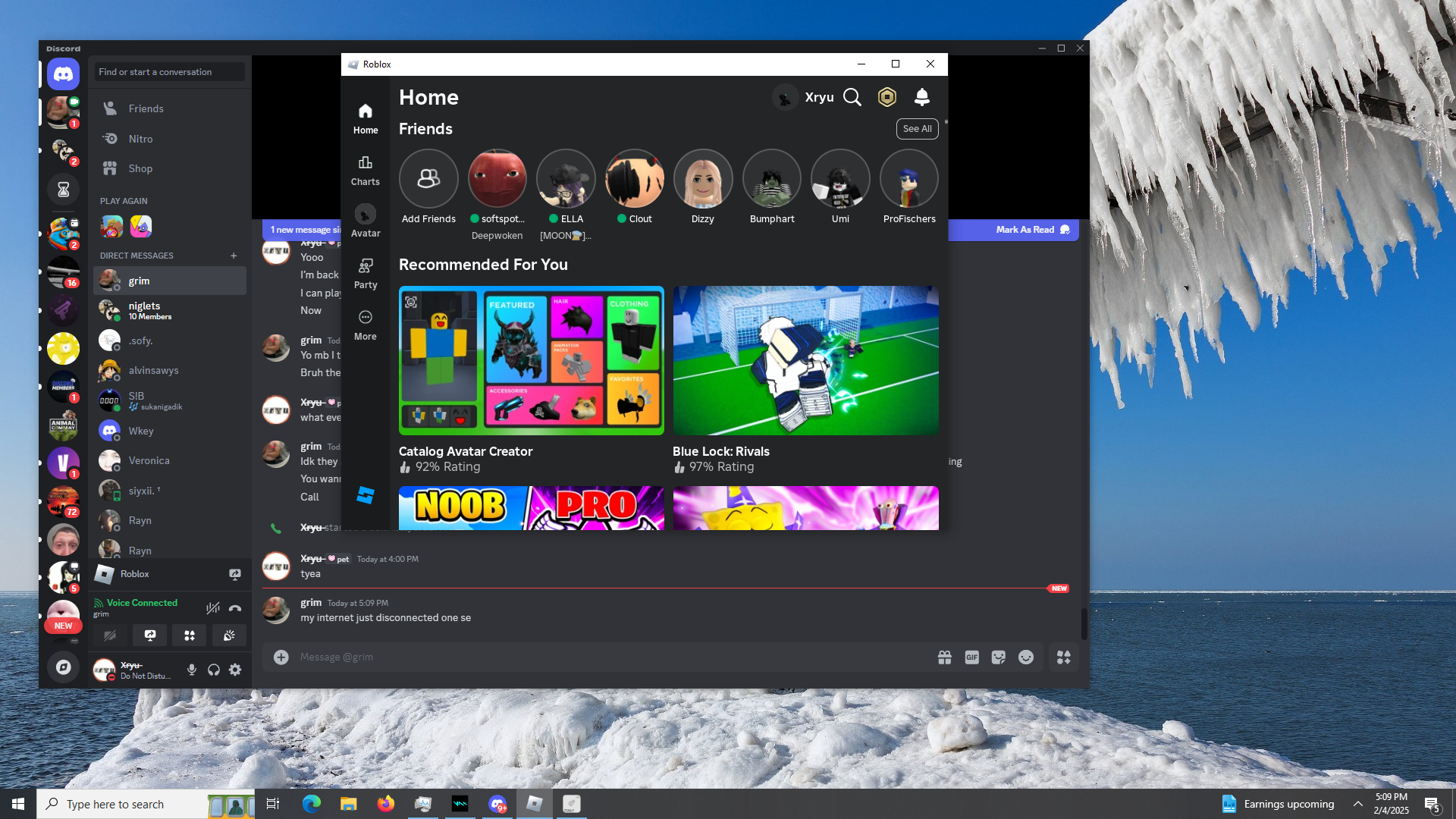The height and width of the screenshot is (819, 1456).
Task: Open Roblox search magnifier
Action: (852, 97)
